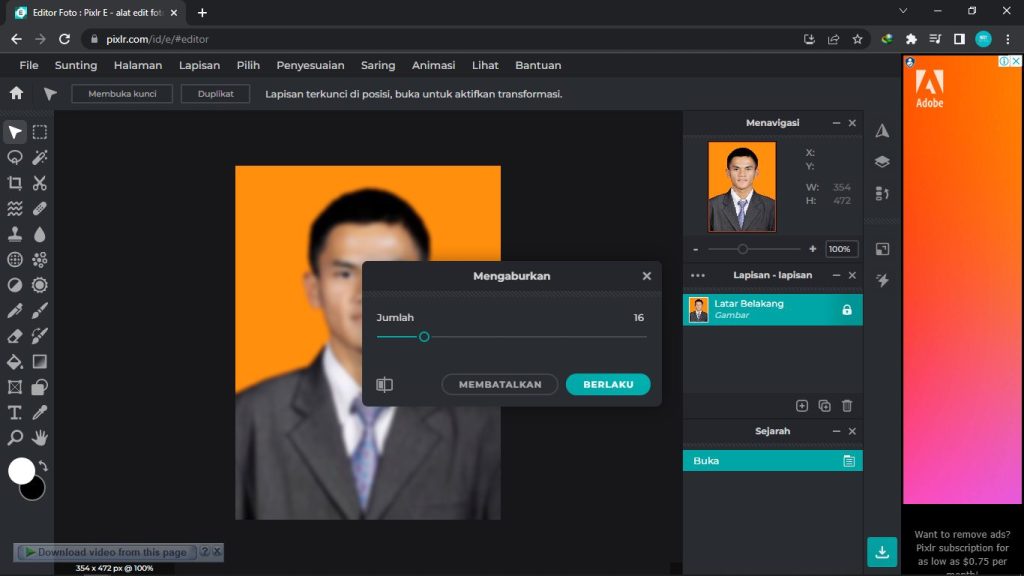
Task: Apply the blur with the BERLAKU button
Action: pos(608,384)
